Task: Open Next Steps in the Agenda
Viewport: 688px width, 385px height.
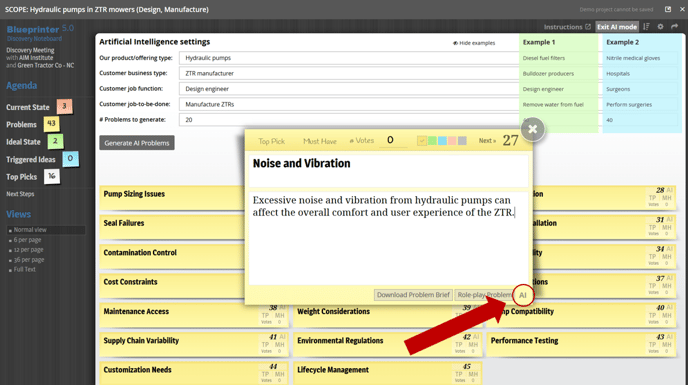Action: 20,194
